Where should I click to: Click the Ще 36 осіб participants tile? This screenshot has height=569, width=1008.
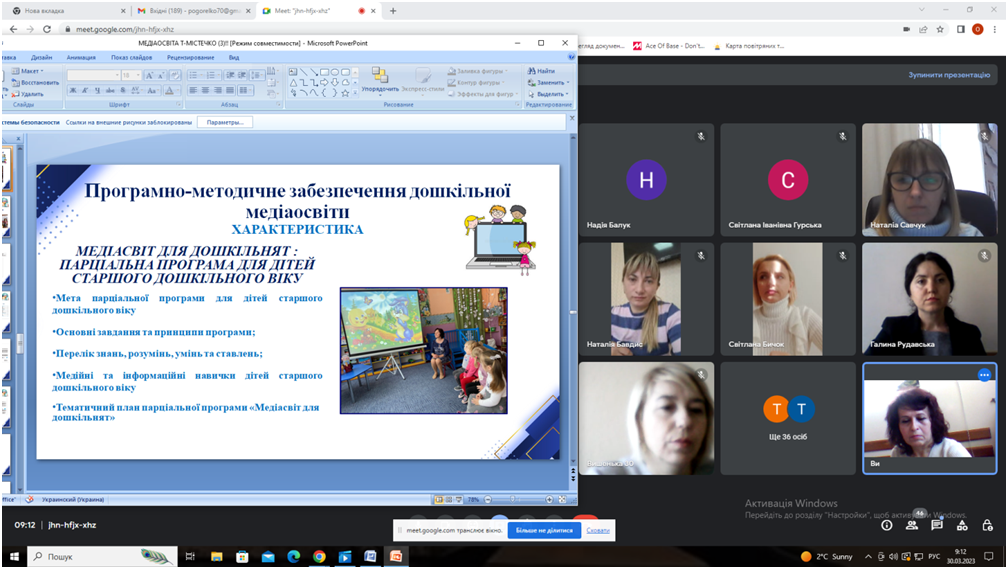pyautogui.click(x=788, y=419)
